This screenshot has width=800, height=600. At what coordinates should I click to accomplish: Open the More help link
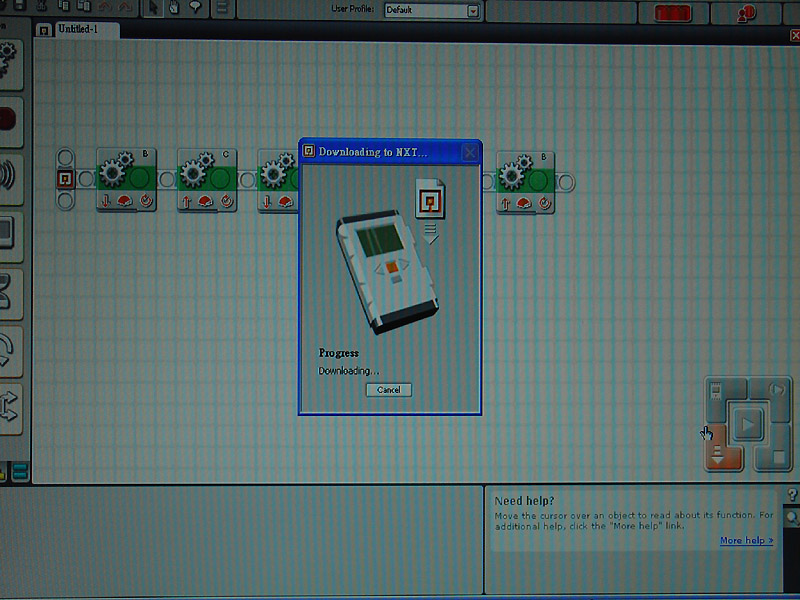[746, 540]
